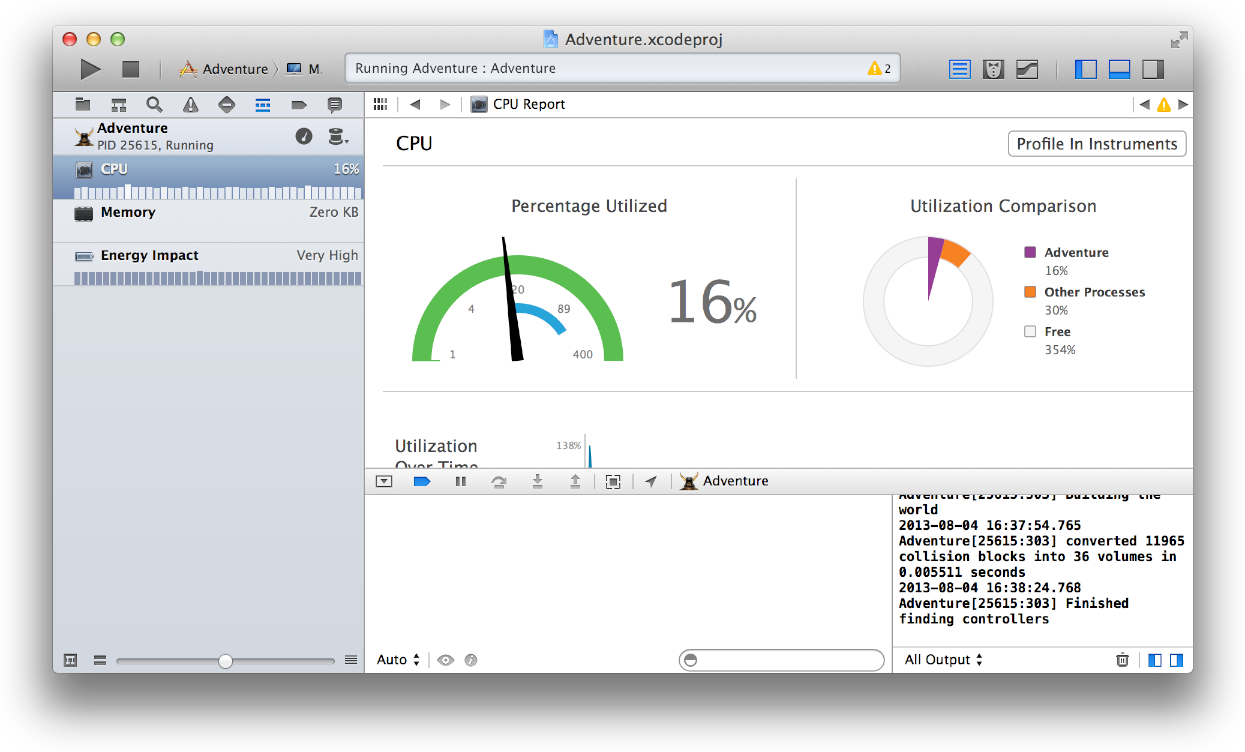Click the variable info icon
The height and width of the screenshot is (752, 1245).
471,660
